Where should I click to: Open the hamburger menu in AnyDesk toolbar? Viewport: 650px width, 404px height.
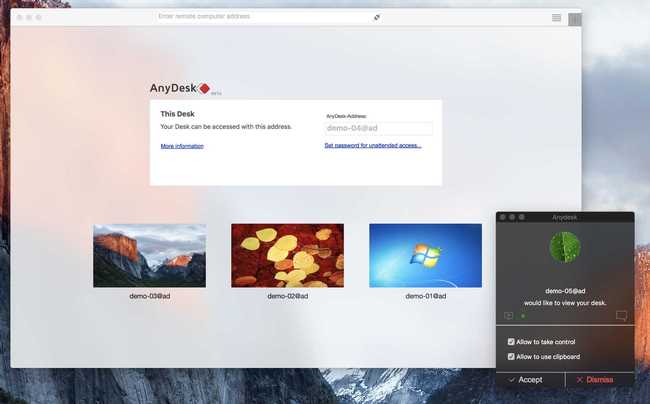(556, 17)
